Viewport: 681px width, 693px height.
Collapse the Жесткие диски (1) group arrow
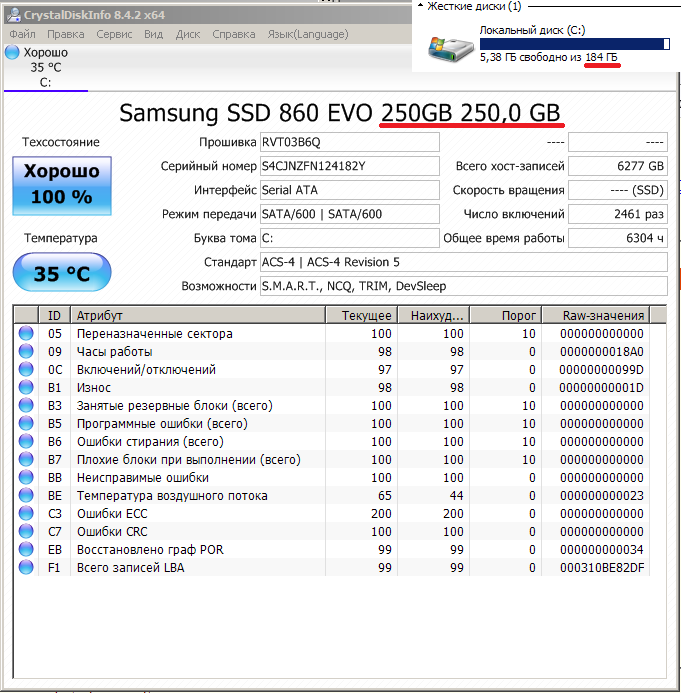[x=420, y=6]
